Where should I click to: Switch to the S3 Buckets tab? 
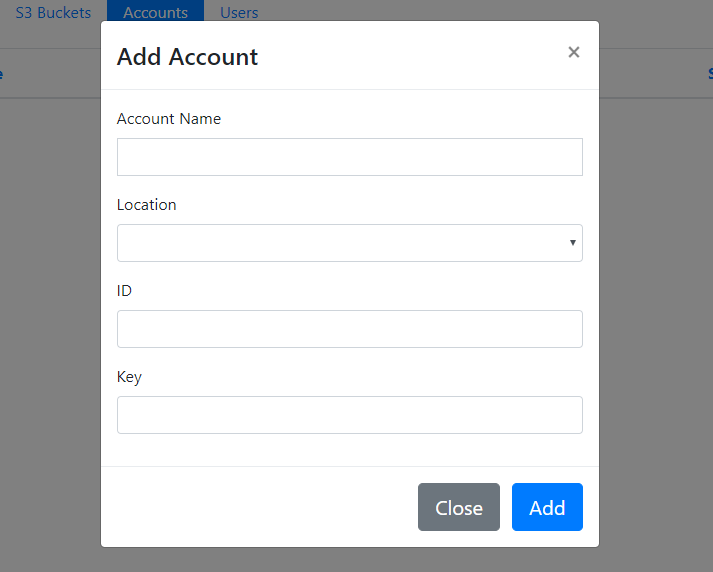tap(53, 12)
